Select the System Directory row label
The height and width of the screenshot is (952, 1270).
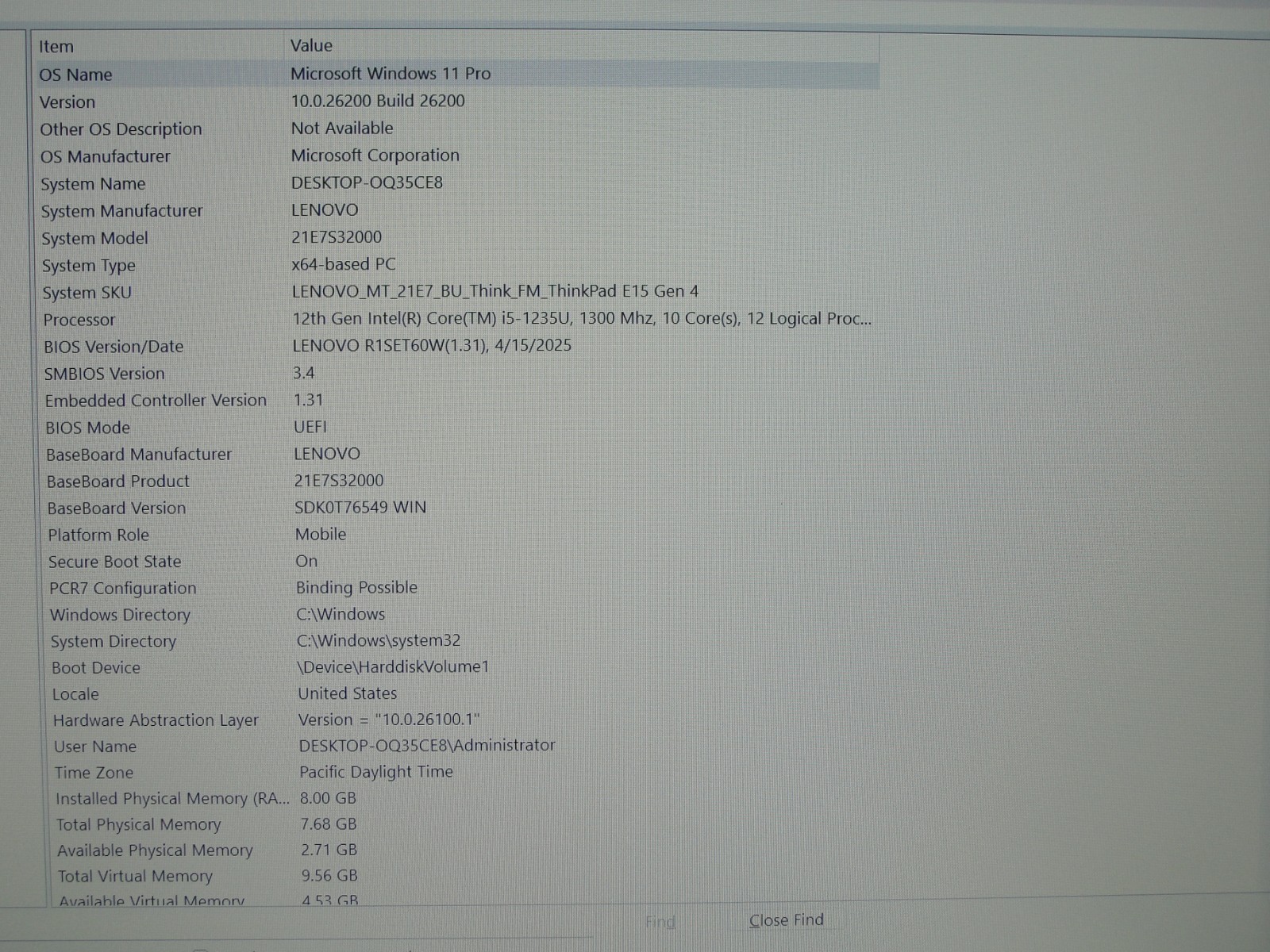114,642
